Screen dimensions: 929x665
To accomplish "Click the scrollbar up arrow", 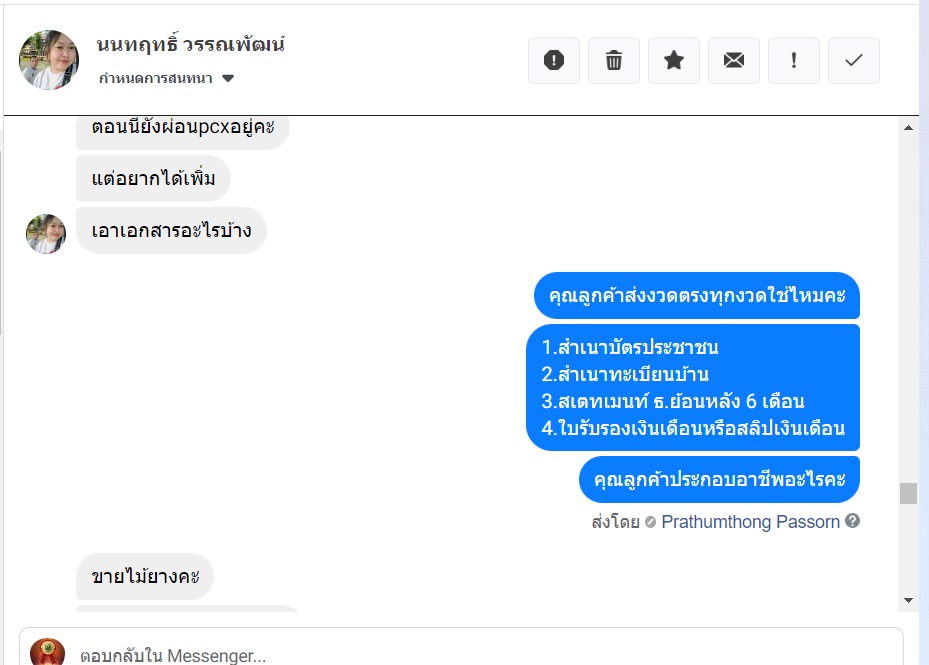I will tap(908, 127).
